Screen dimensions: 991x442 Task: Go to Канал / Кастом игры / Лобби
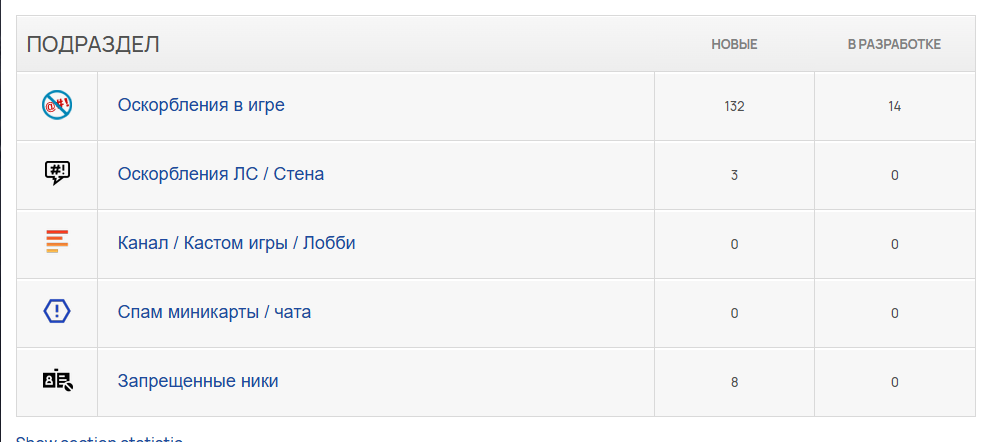coord(236,243)
